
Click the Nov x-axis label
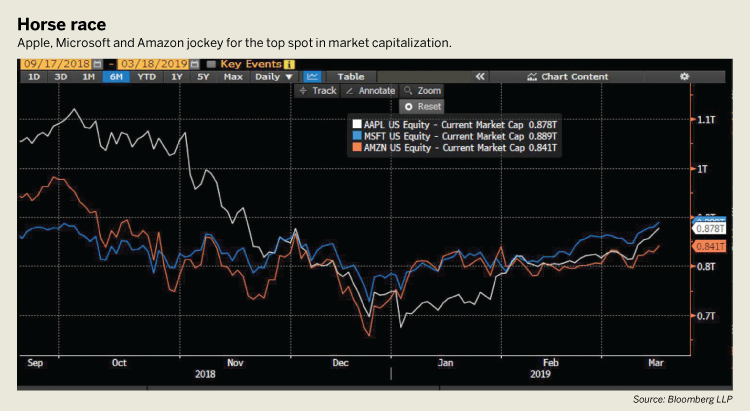tap(235, 363)
